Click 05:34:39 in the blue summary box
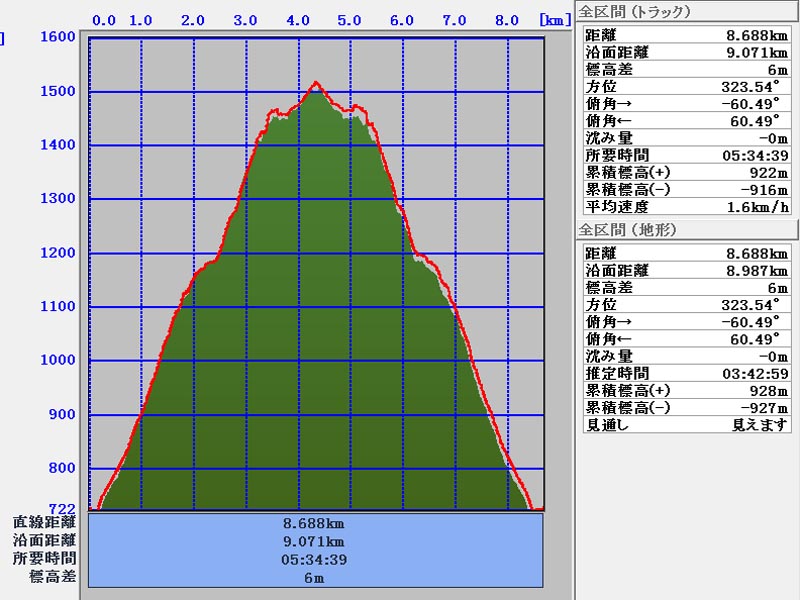Image resolution: width=800 pixels, height=600 pixels. (x=315, y=559)
